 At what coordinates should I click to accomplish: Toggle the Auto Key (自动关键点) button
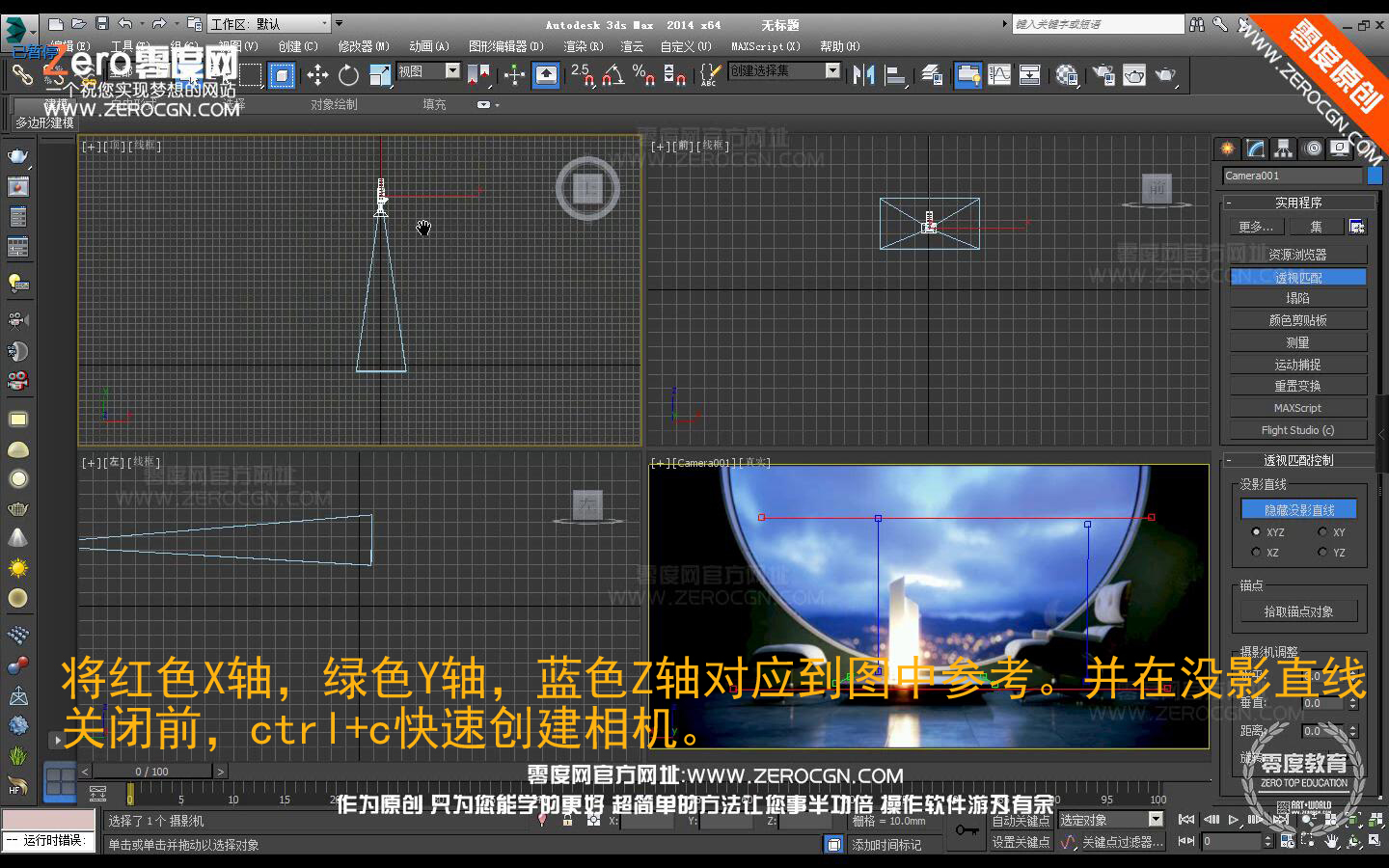[x=1021, y=820]
